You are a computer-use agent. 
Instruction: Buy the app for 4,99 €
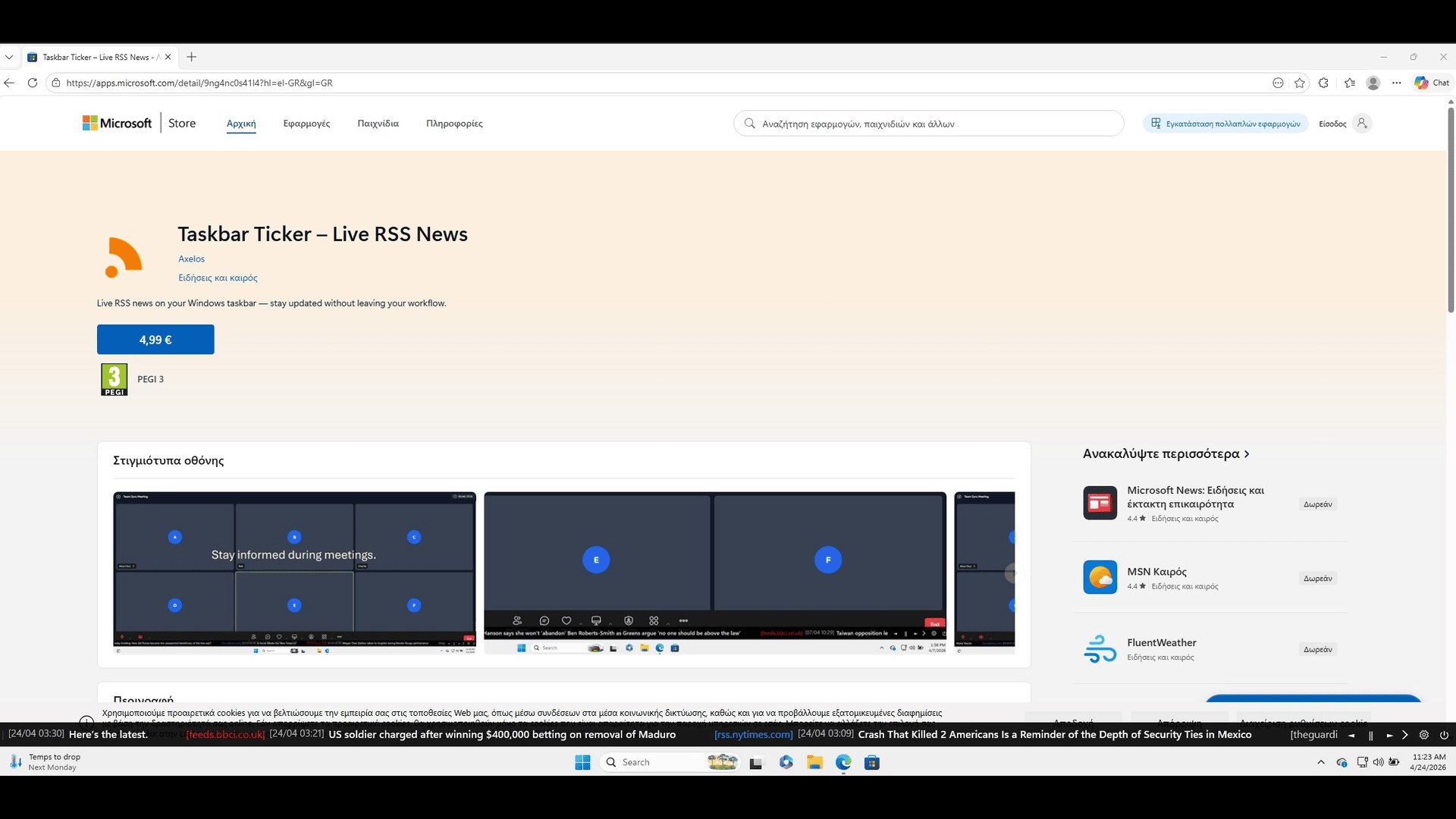pos(155,340)
